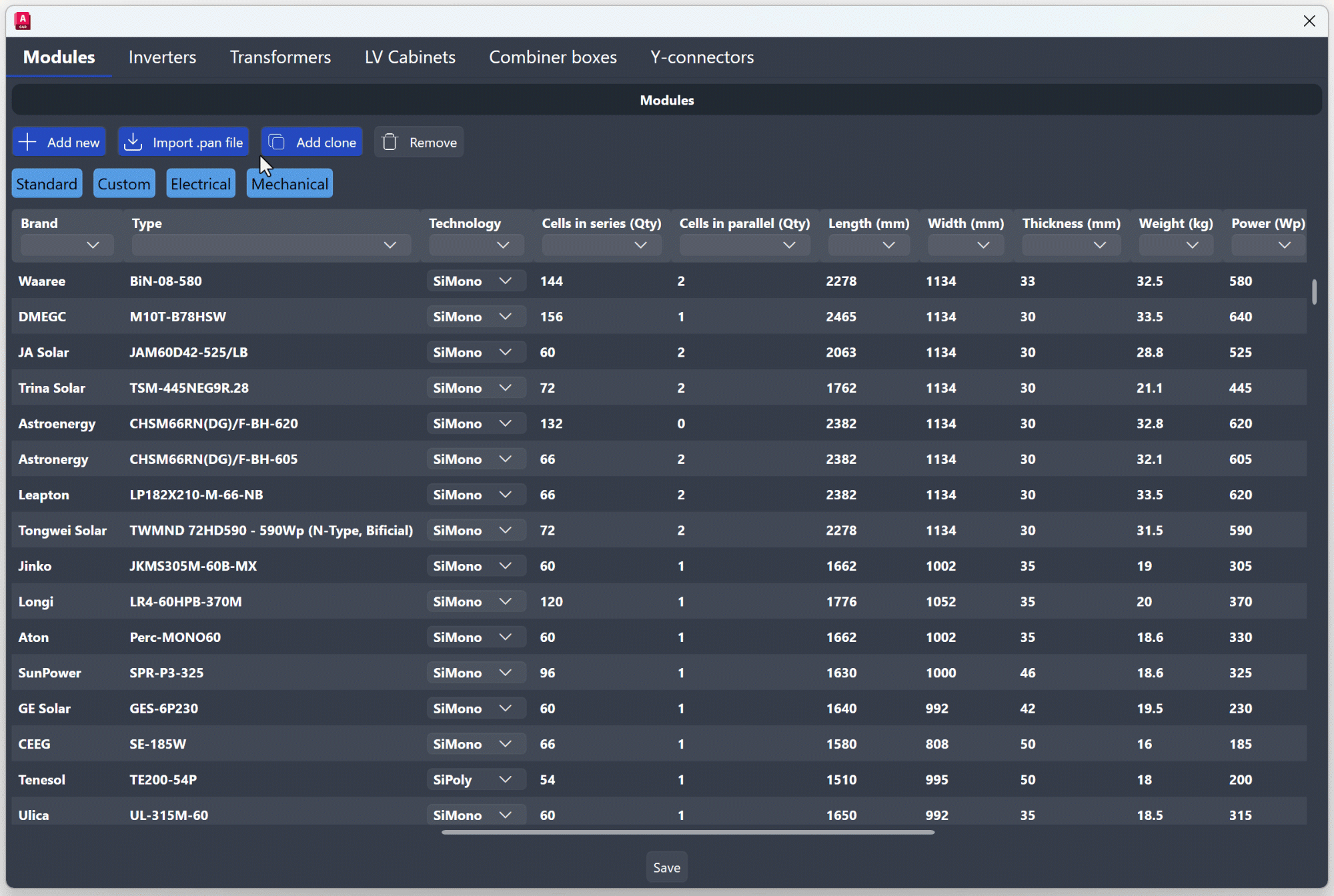Click the 46 thickness value
The image size is (1334, 896).
pos(1027,673)
